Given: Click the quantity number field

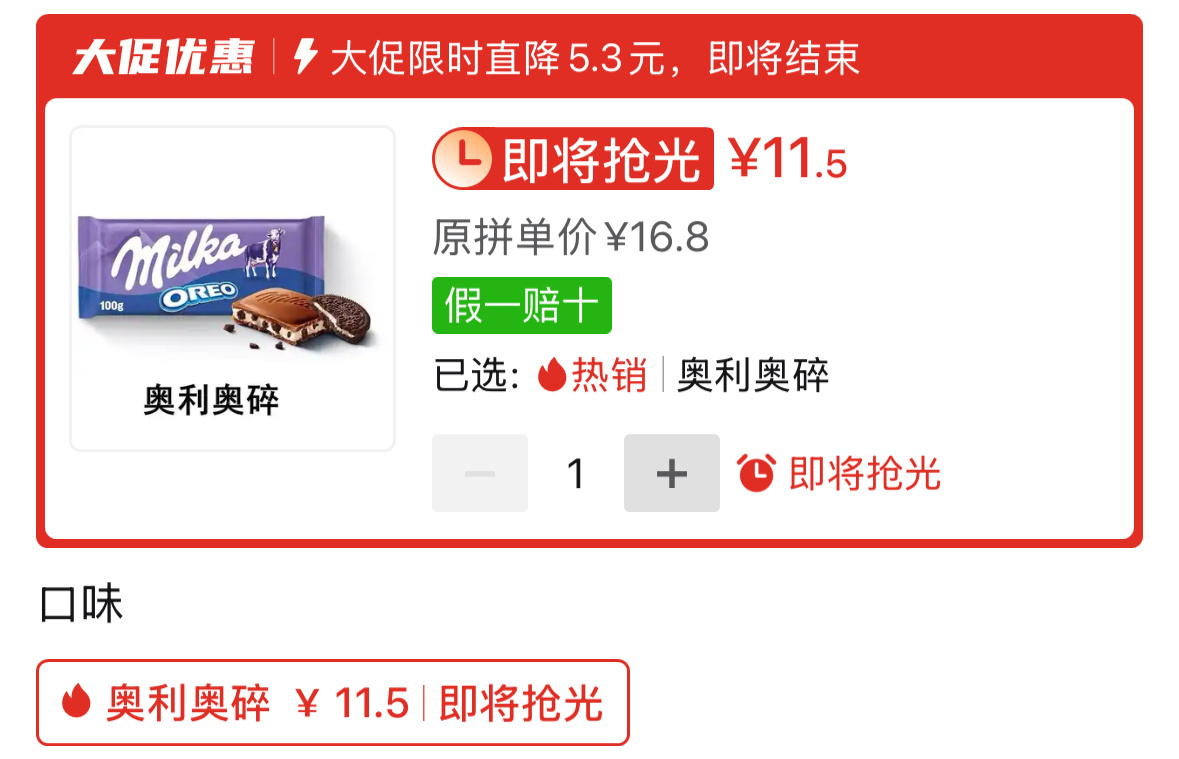Looking at the screenshot, I should point(576,473).
